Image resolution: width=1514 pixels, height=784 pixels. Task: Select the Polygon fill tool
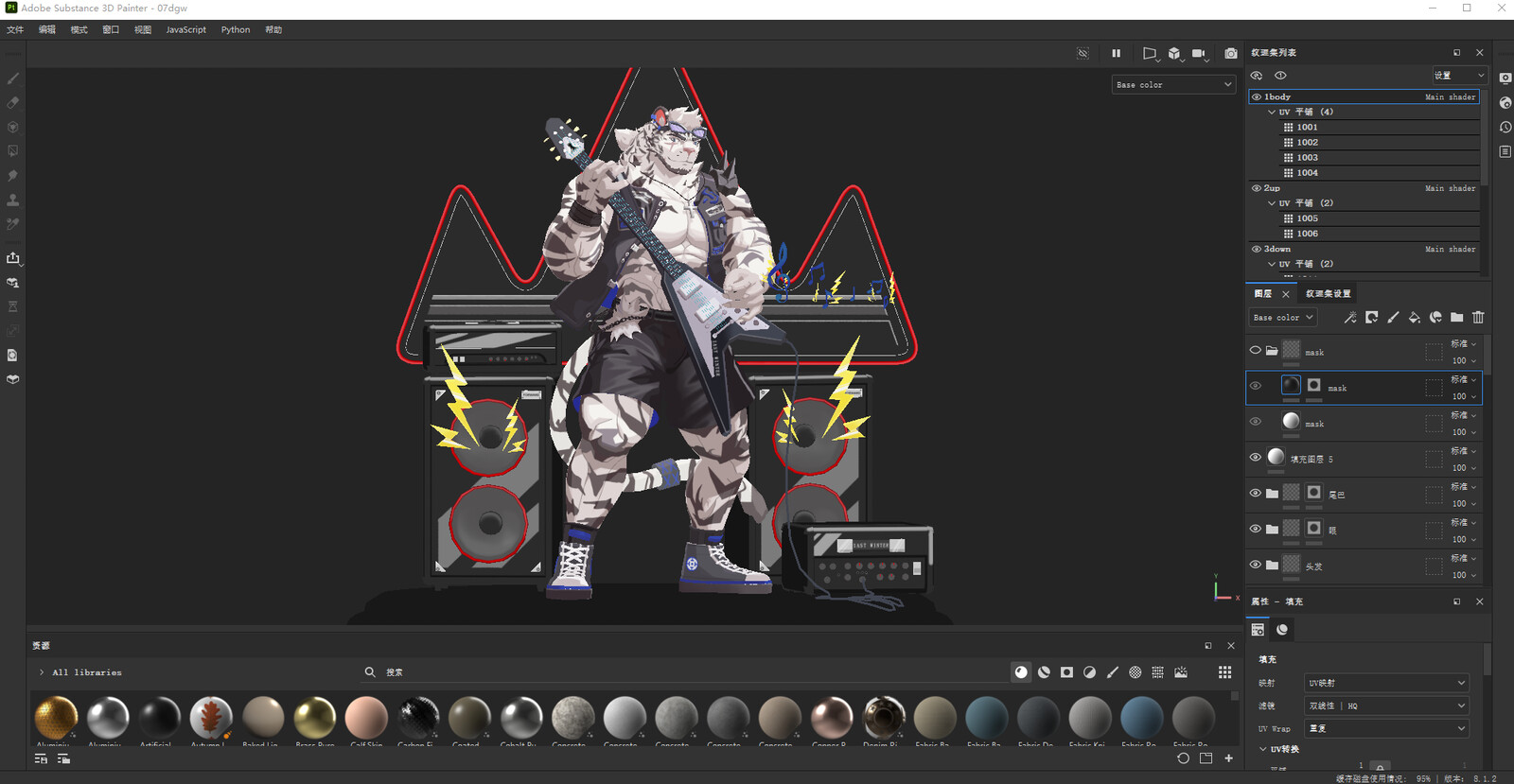pos(13,151)
